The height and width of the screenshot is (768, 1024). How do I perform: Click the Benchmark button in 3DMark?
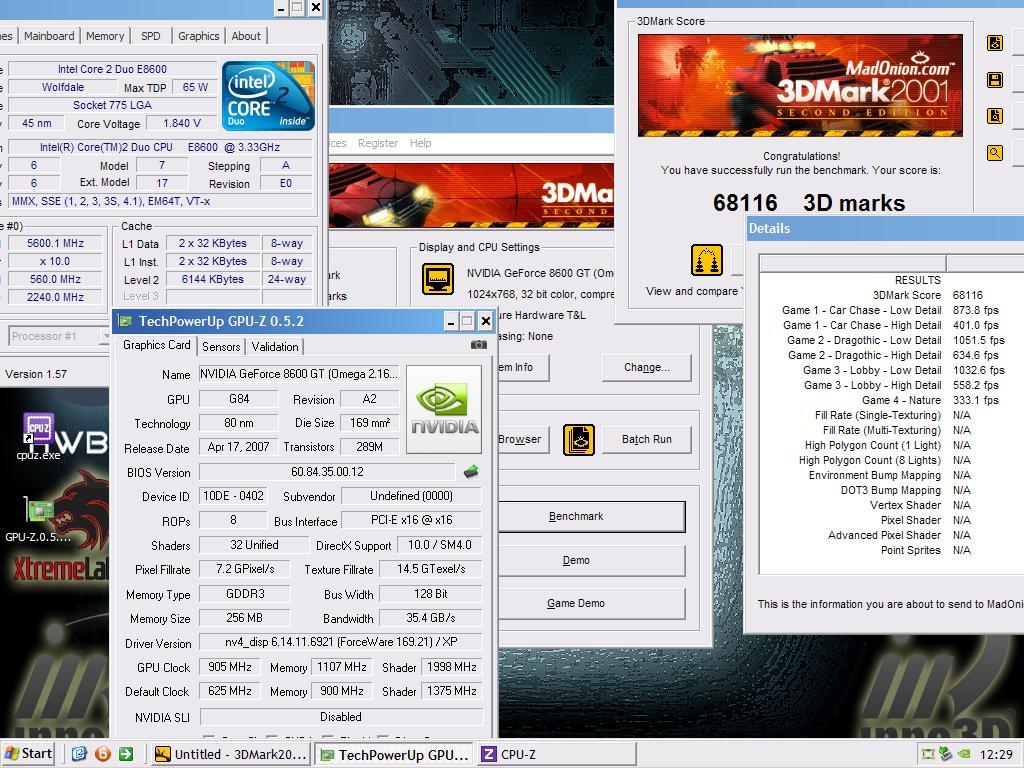(592, 517)
